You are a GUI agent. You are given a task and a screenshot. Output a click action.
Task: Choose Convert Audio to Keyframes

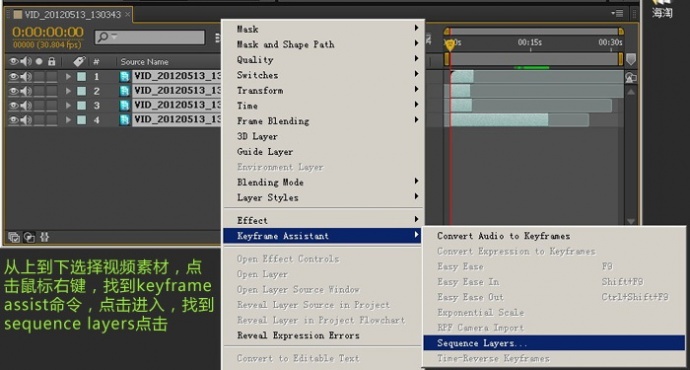554,236
